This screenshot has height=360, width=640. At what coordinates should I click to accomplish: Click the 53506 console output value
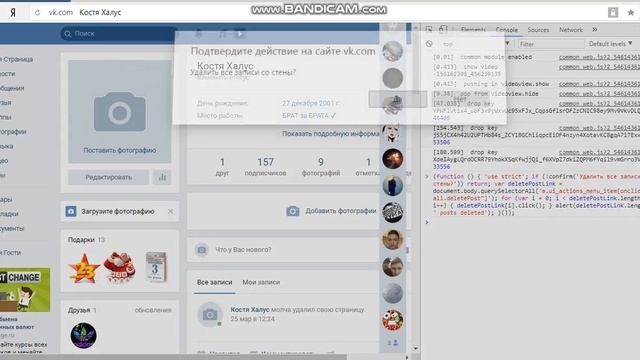441,142
